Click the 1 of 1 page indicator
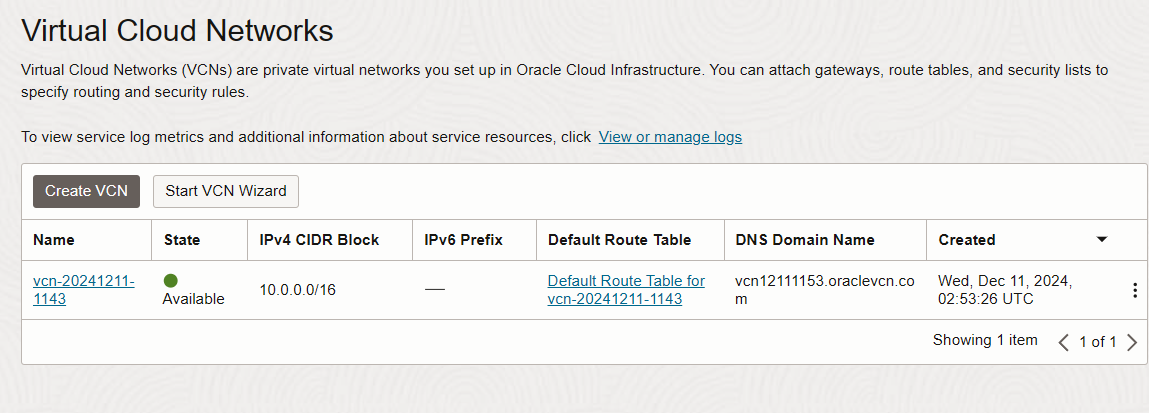 point(1098,342)
